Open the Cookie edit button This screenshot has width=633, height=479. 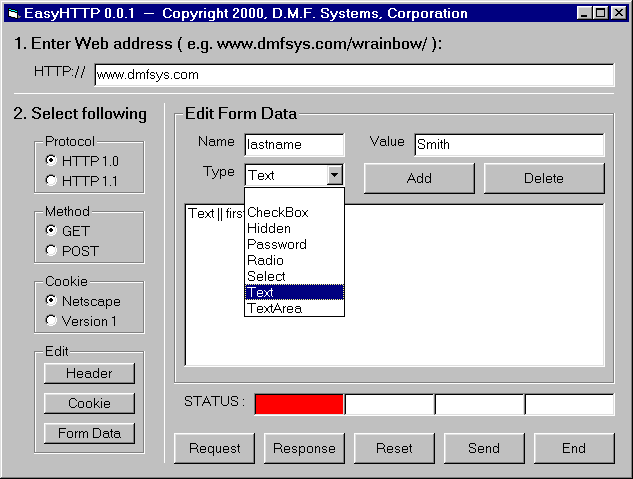[89, 403]
